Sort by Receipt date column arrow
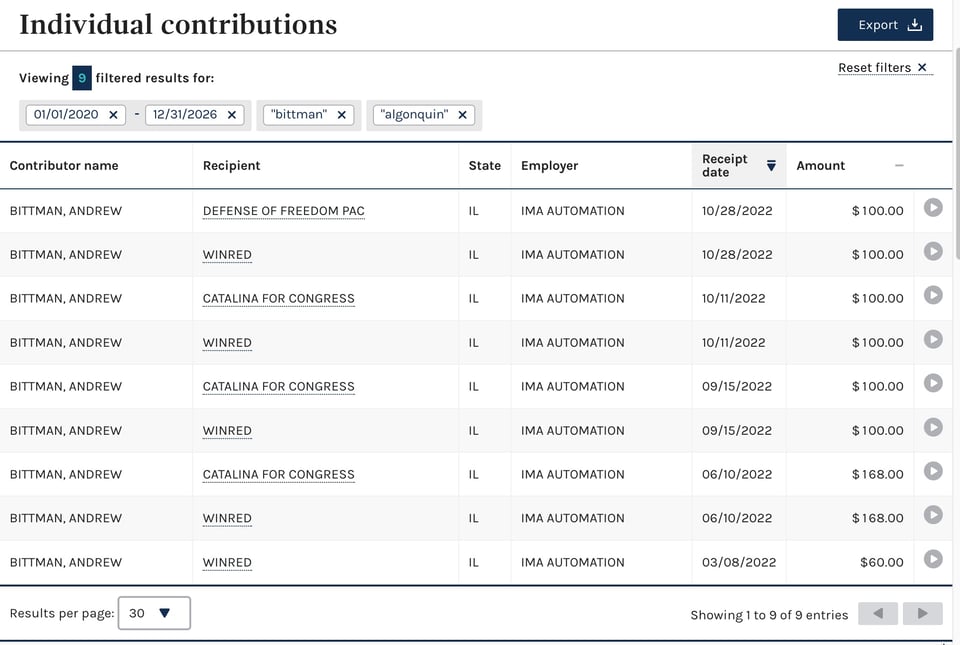The width and height of the screenshot is (960, 645). 771,166
